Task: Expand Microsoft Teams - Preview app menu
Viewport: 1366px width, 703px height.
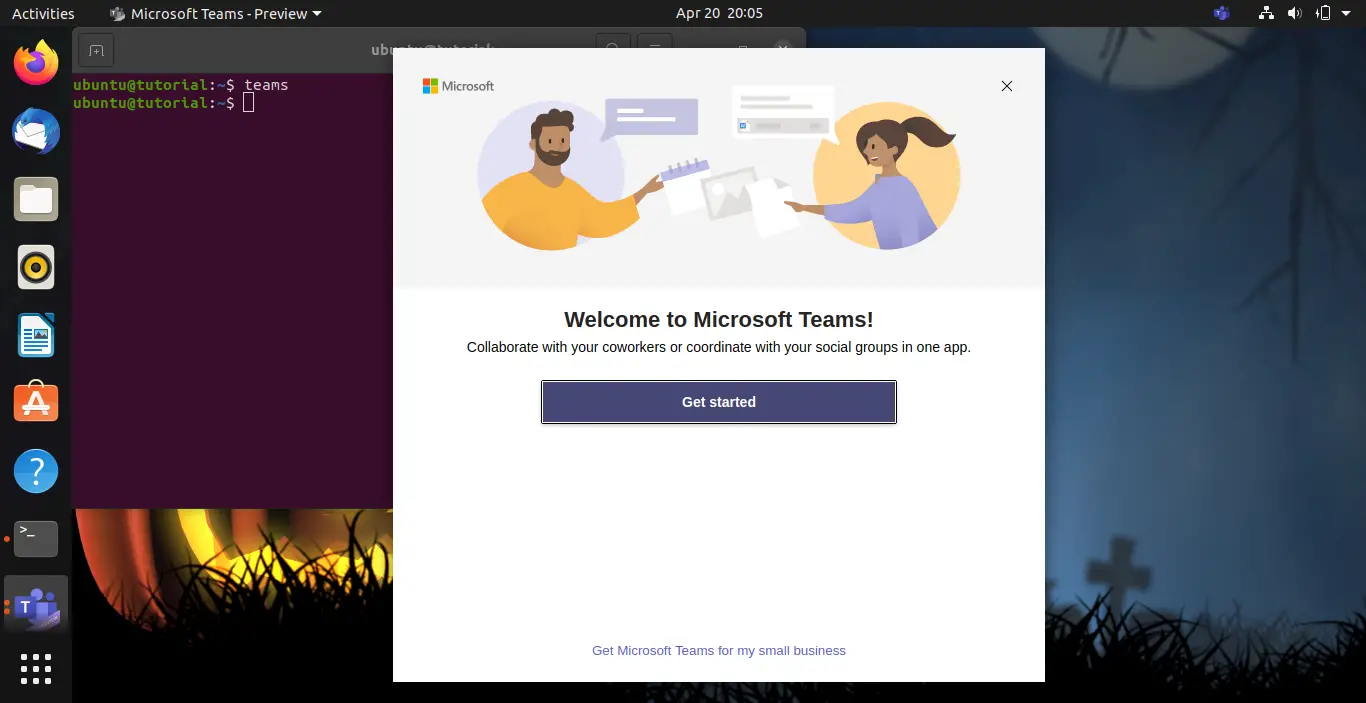Action: coord(216,13)
